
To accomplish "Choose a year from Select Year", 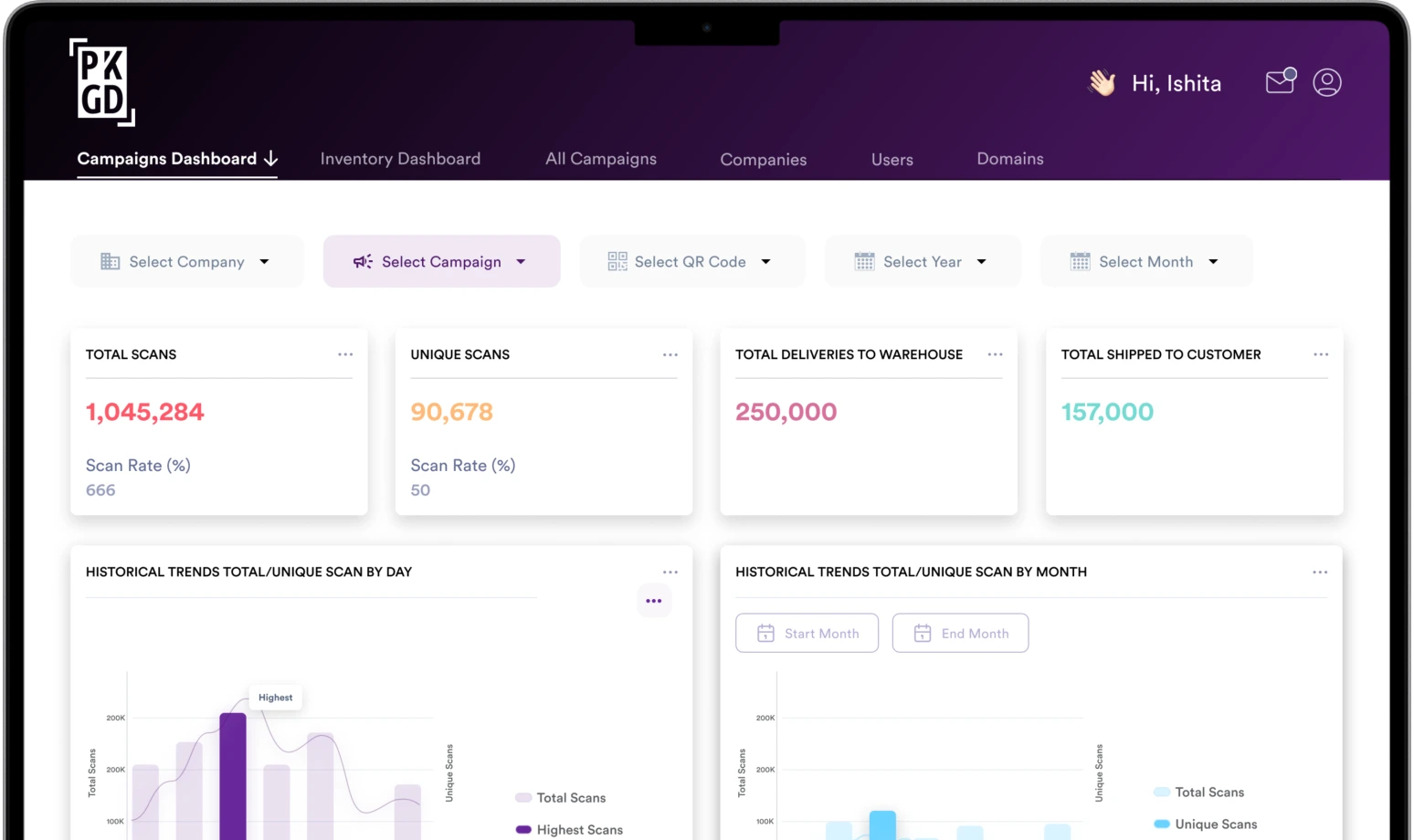I will click(x=922, y=262).
